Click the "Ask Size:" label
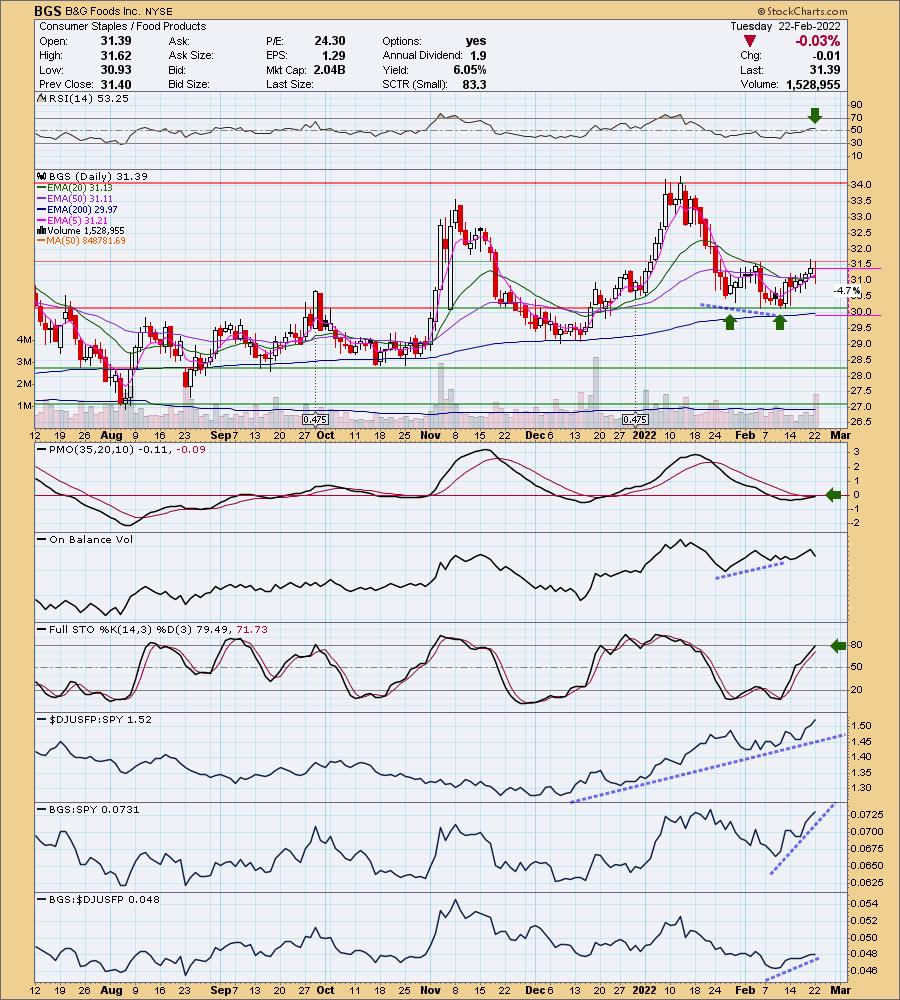The width and height of the screenshot is (900, 1000). coord(191,55)
